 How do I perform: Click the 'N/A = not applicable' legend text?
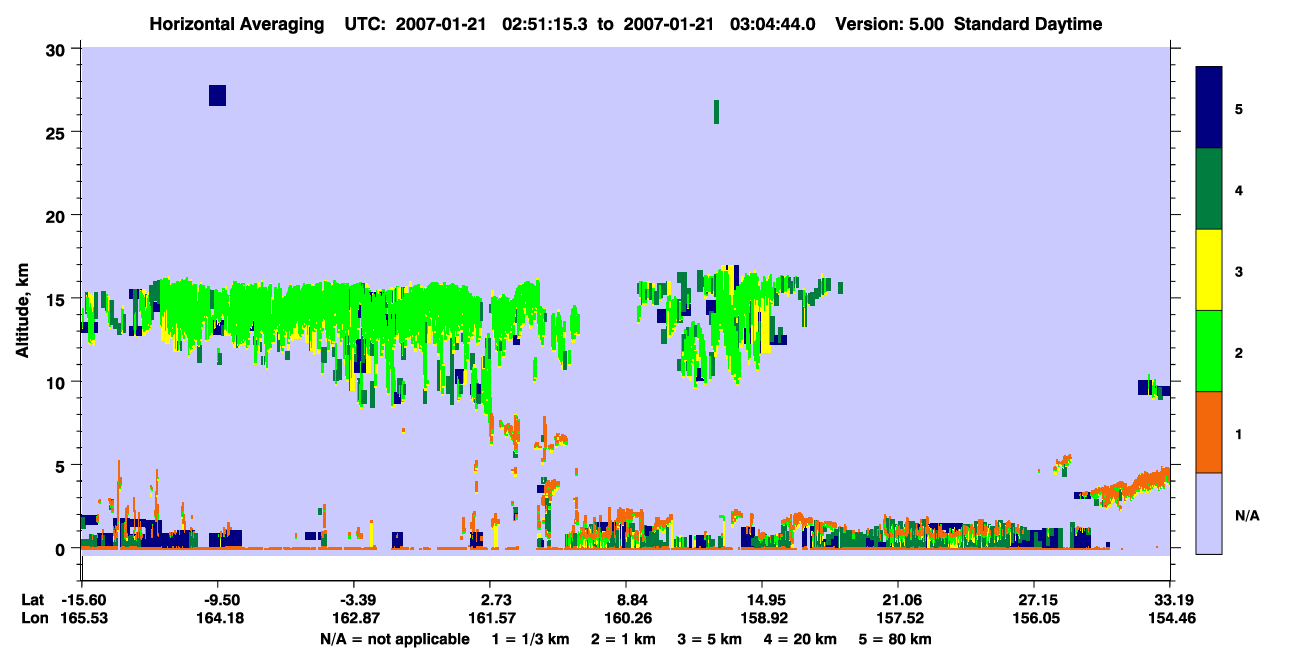(x=394, y=639)
